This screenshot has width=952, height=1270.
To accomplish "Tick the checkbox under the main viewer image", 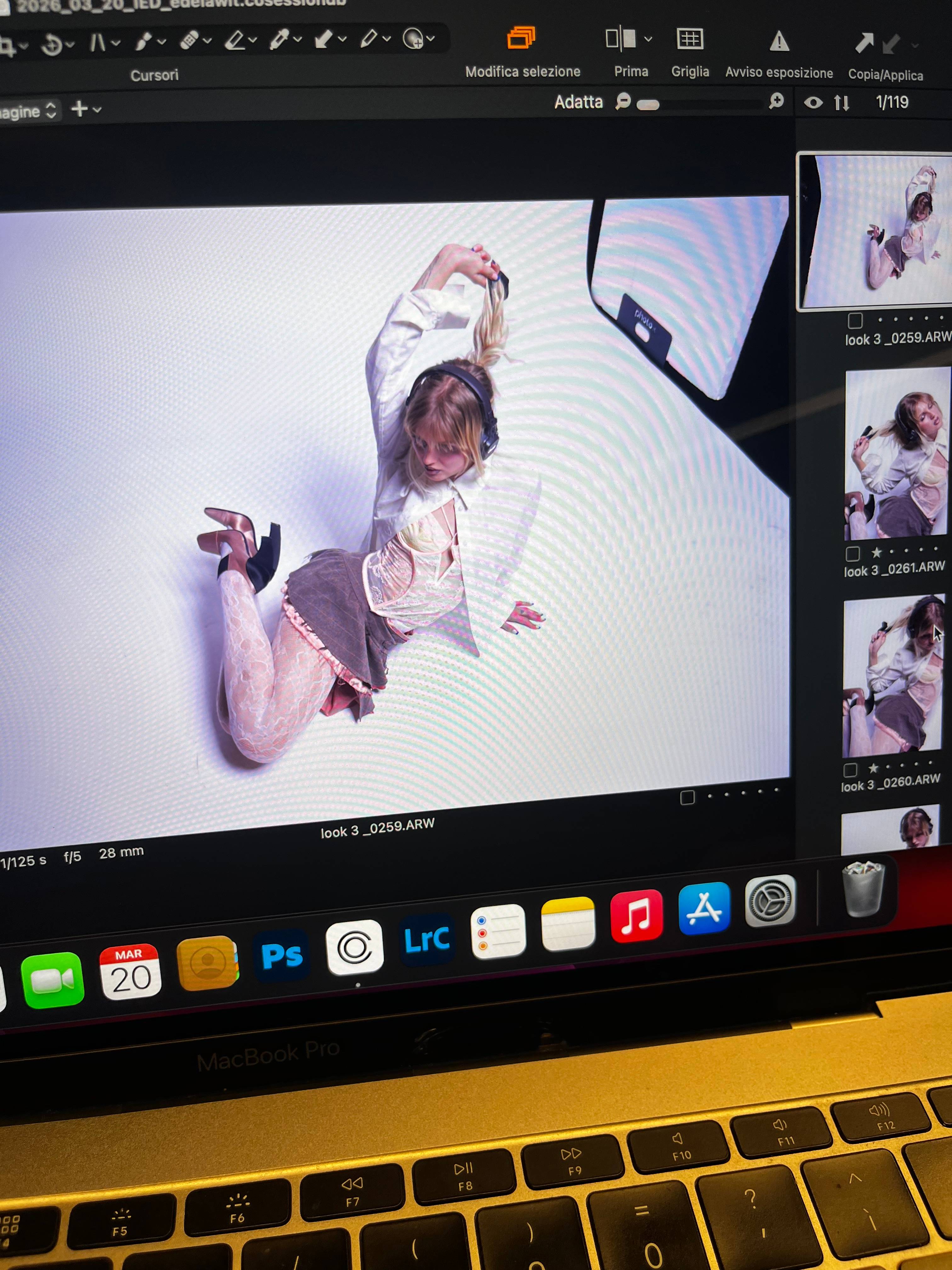I will pyautogui.click(x=688, y=798).
